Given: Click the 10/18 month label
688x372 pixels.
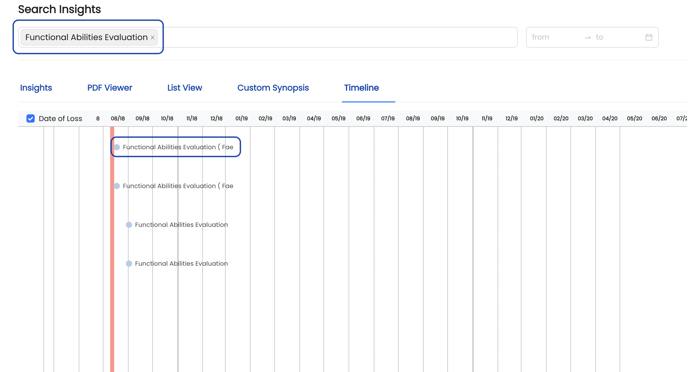Looking at the screenshot, I should (x=167, y=118).
